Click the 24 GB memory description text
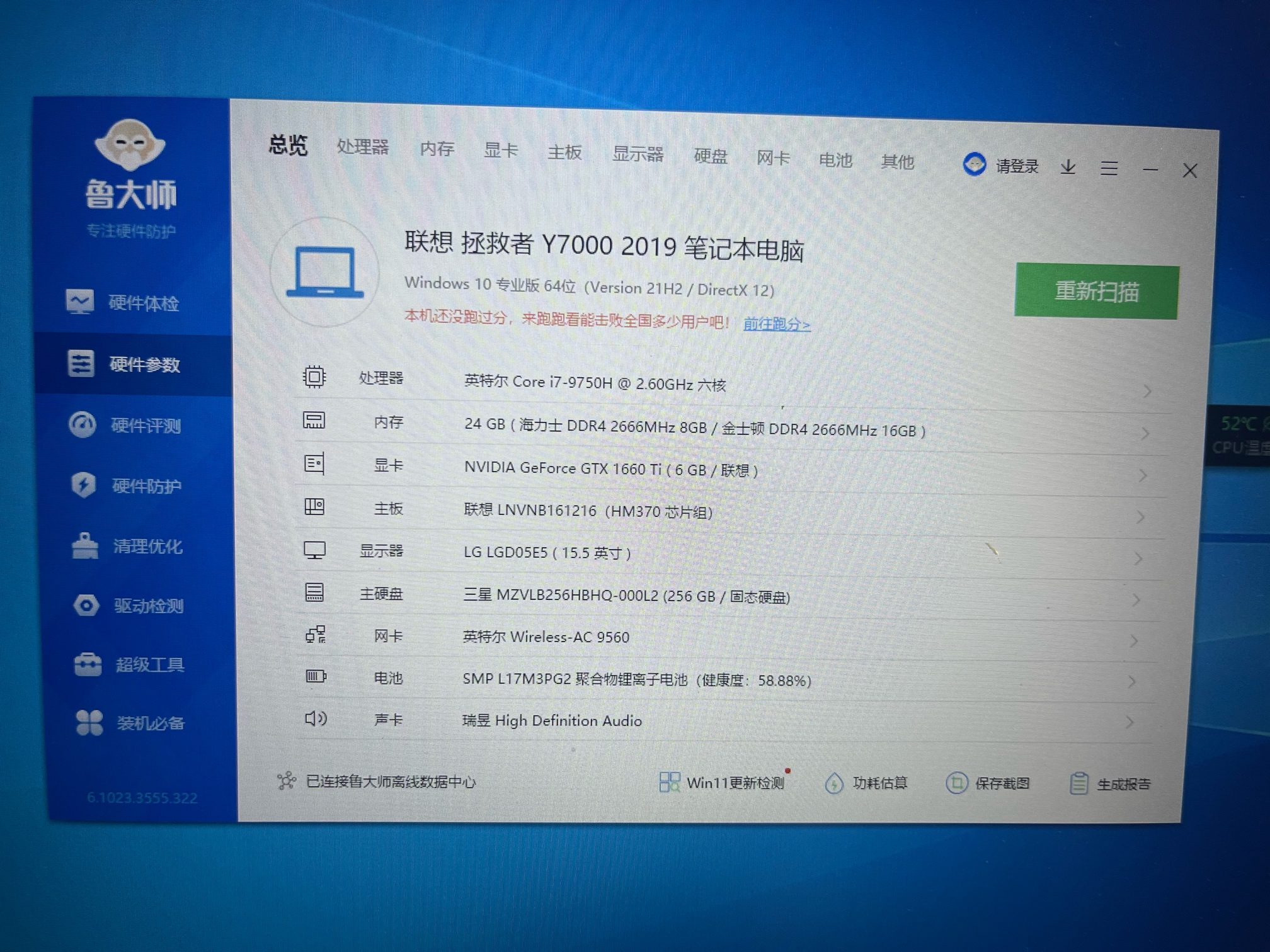Viewport: 1270px width, 952px height. [x=695, y=428]
